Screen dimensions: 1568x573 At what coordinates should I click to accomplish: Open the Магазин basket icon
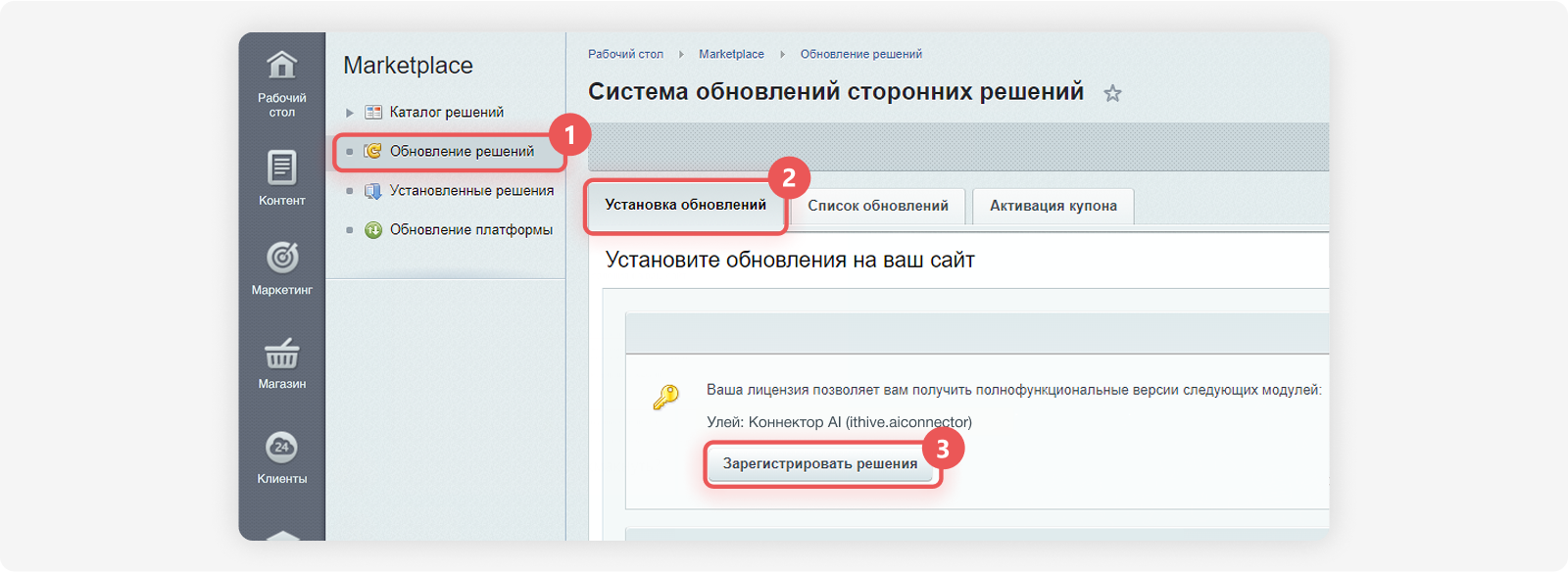pos(282,354)
